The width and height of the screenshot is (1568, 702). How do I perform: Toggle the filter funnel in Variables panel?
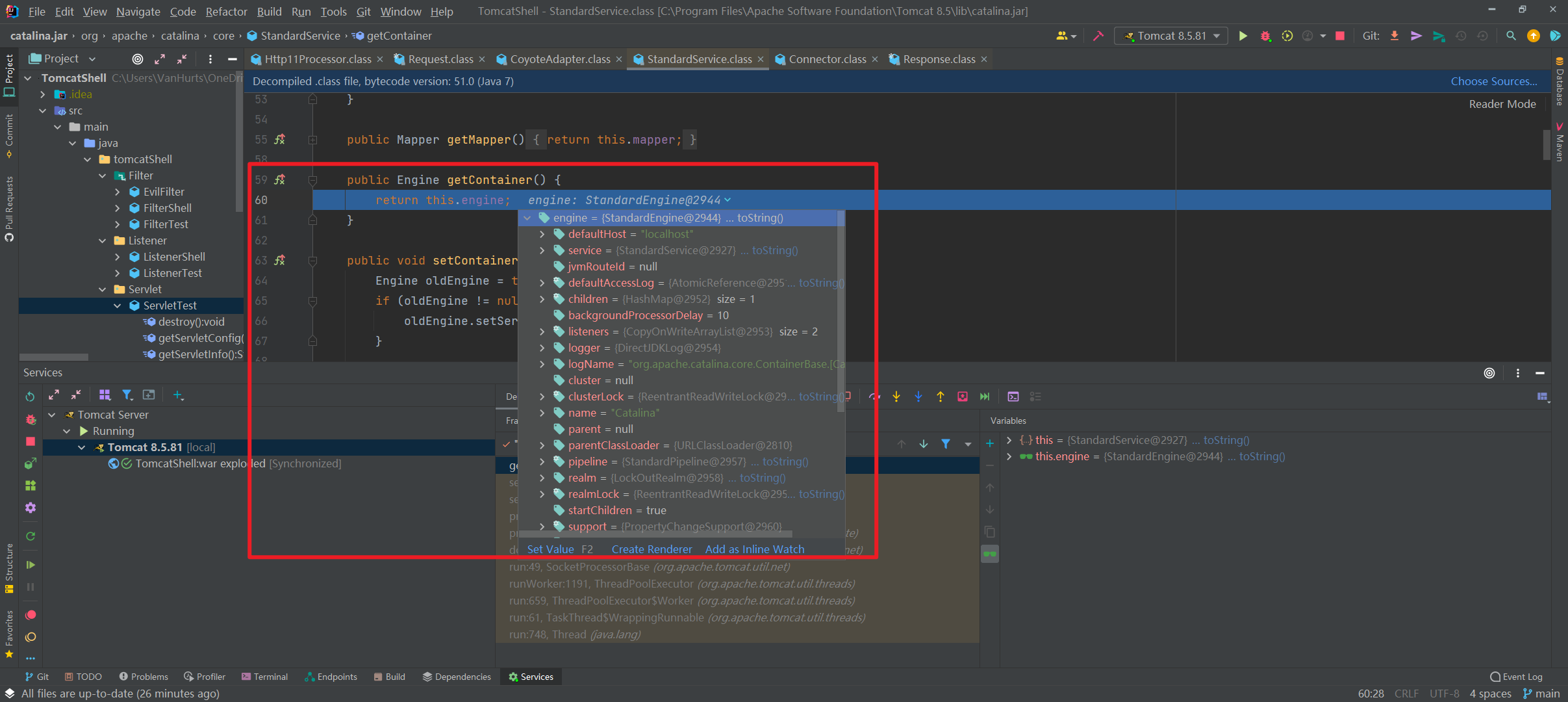[946, 444]
